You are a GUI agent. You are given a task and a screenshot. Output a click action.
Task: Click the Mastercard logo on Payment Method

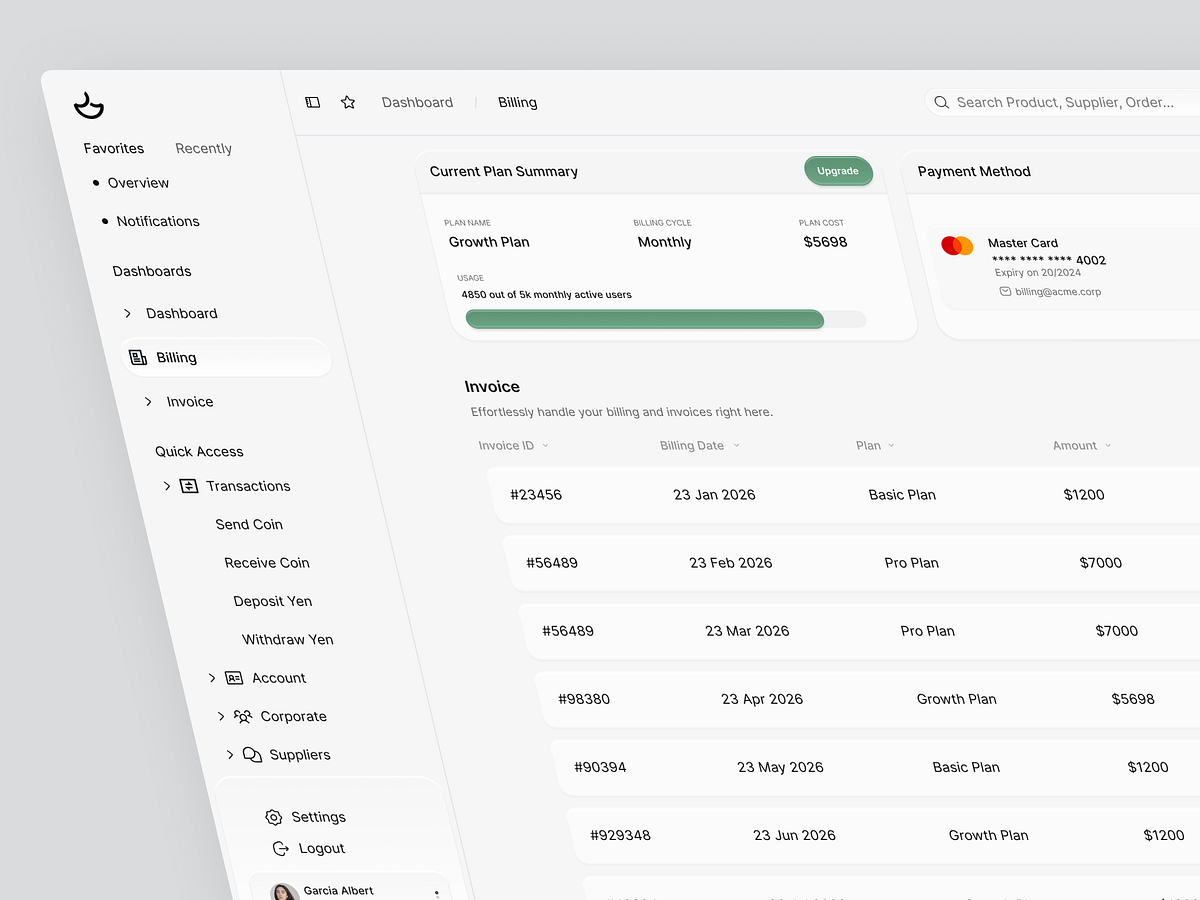pyautogui.click(x=957, y=244)
